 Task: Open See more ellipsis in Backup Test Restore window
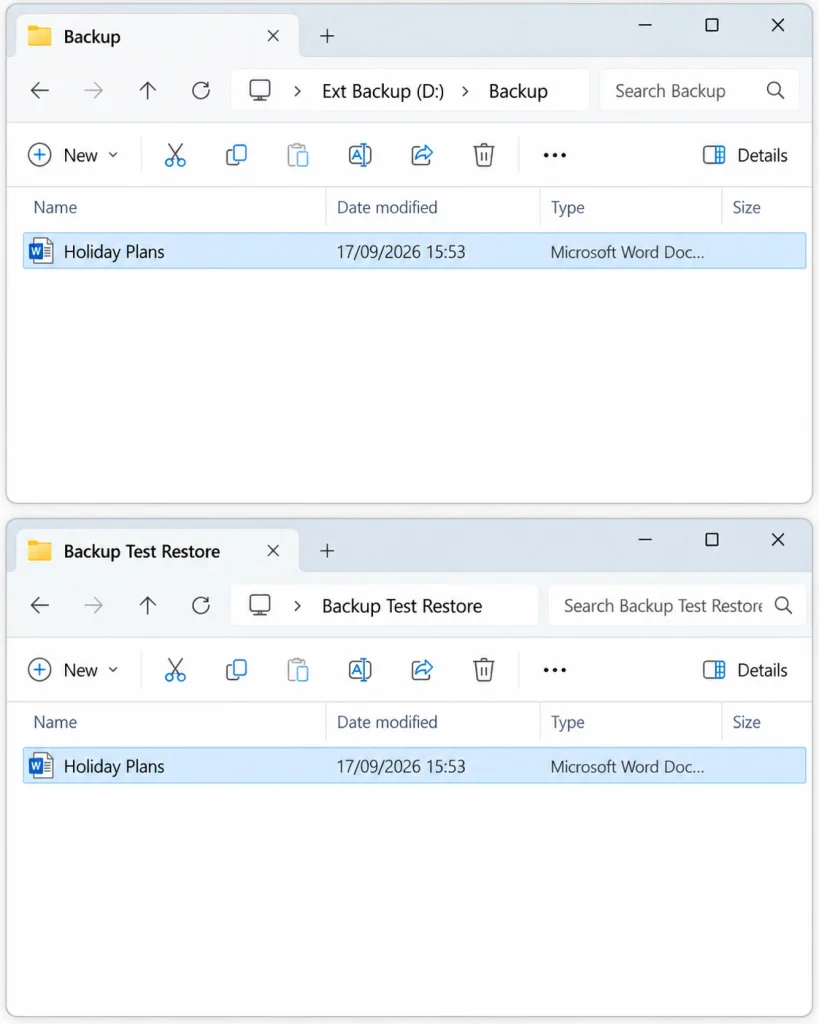pos(554,670)
